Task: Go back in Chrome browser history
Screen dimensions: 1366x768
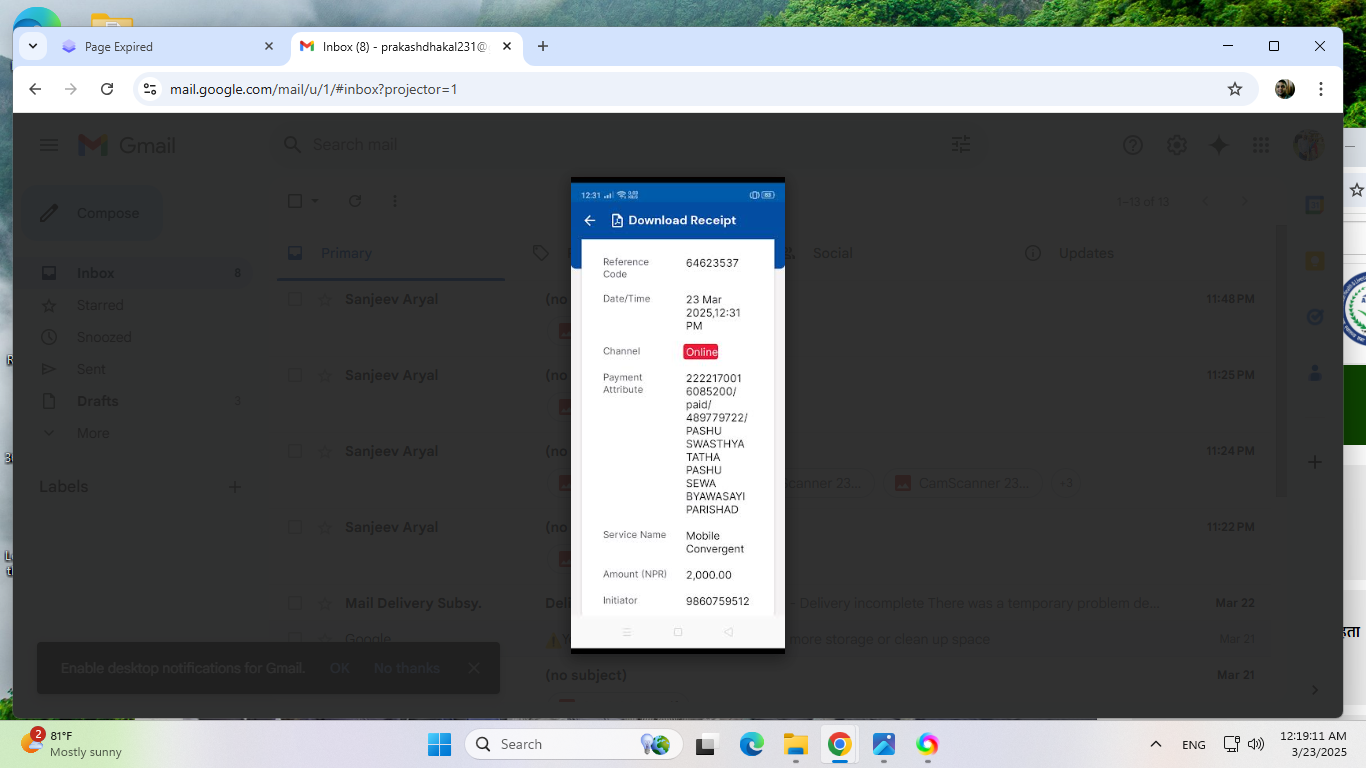Action: pos(35,89)
